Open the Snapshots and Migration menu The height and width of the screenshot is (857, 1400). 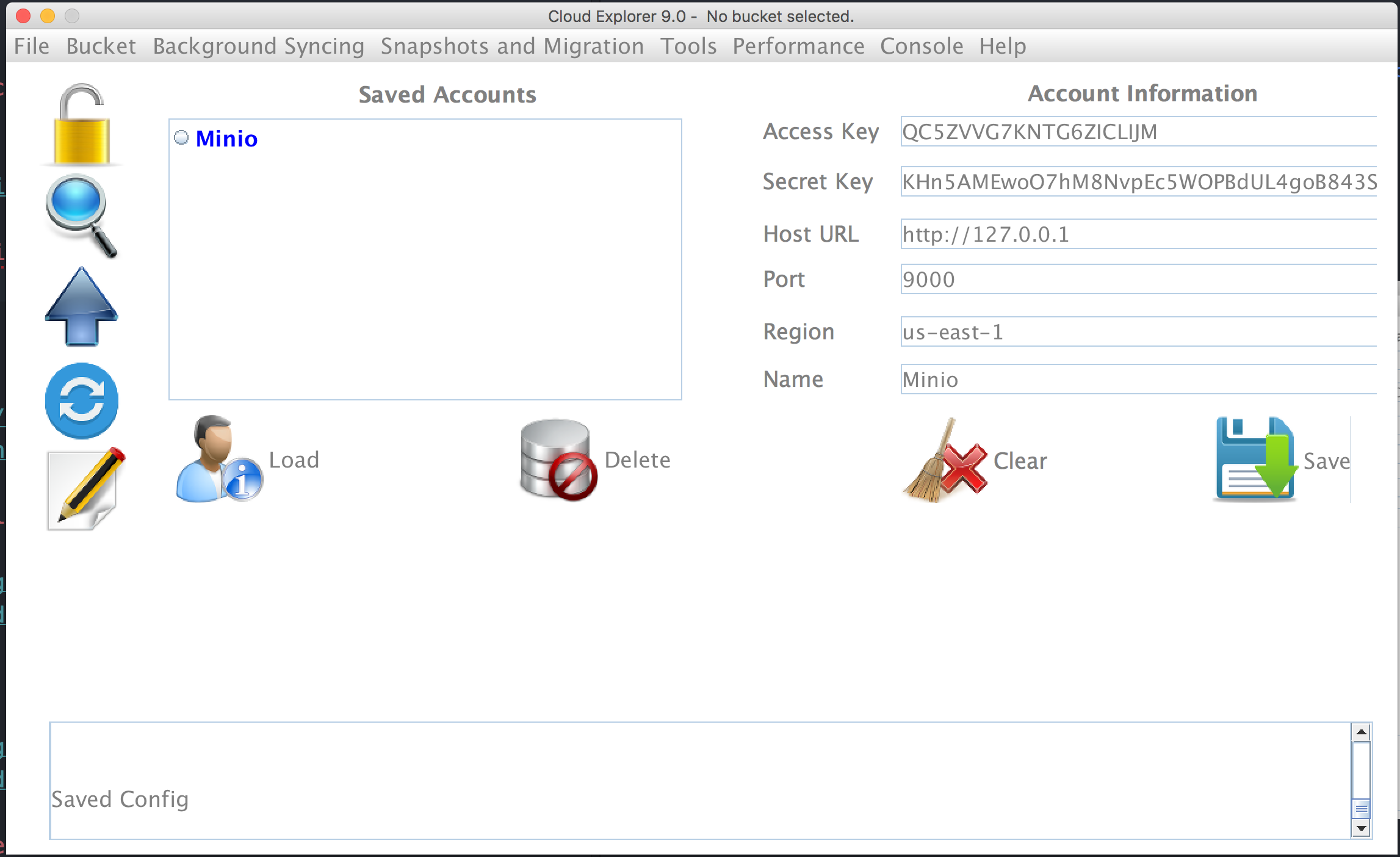pyautogui.click(x=512, y=46)
